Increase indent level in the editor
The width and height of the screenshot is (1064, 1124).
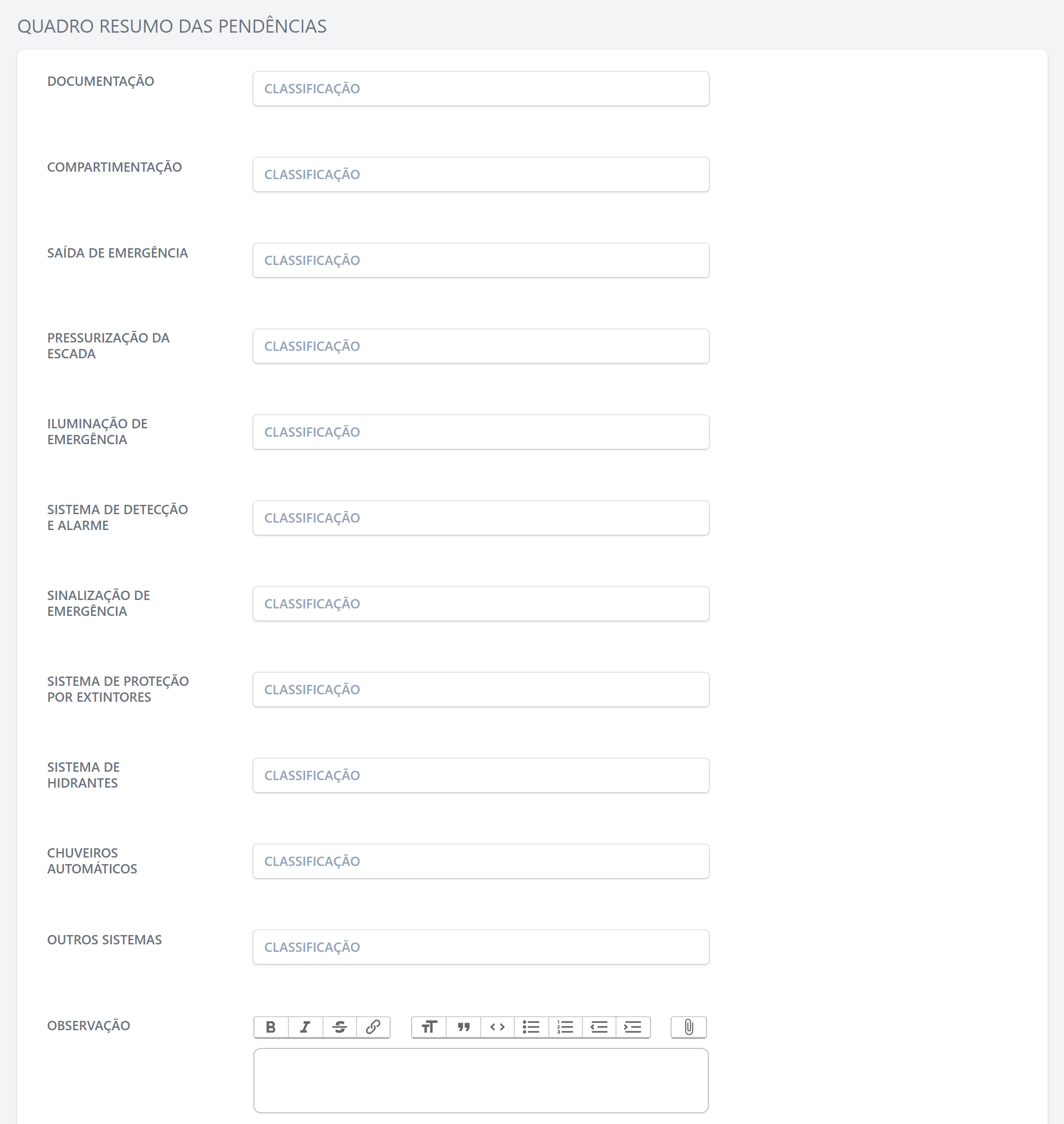632,1027
